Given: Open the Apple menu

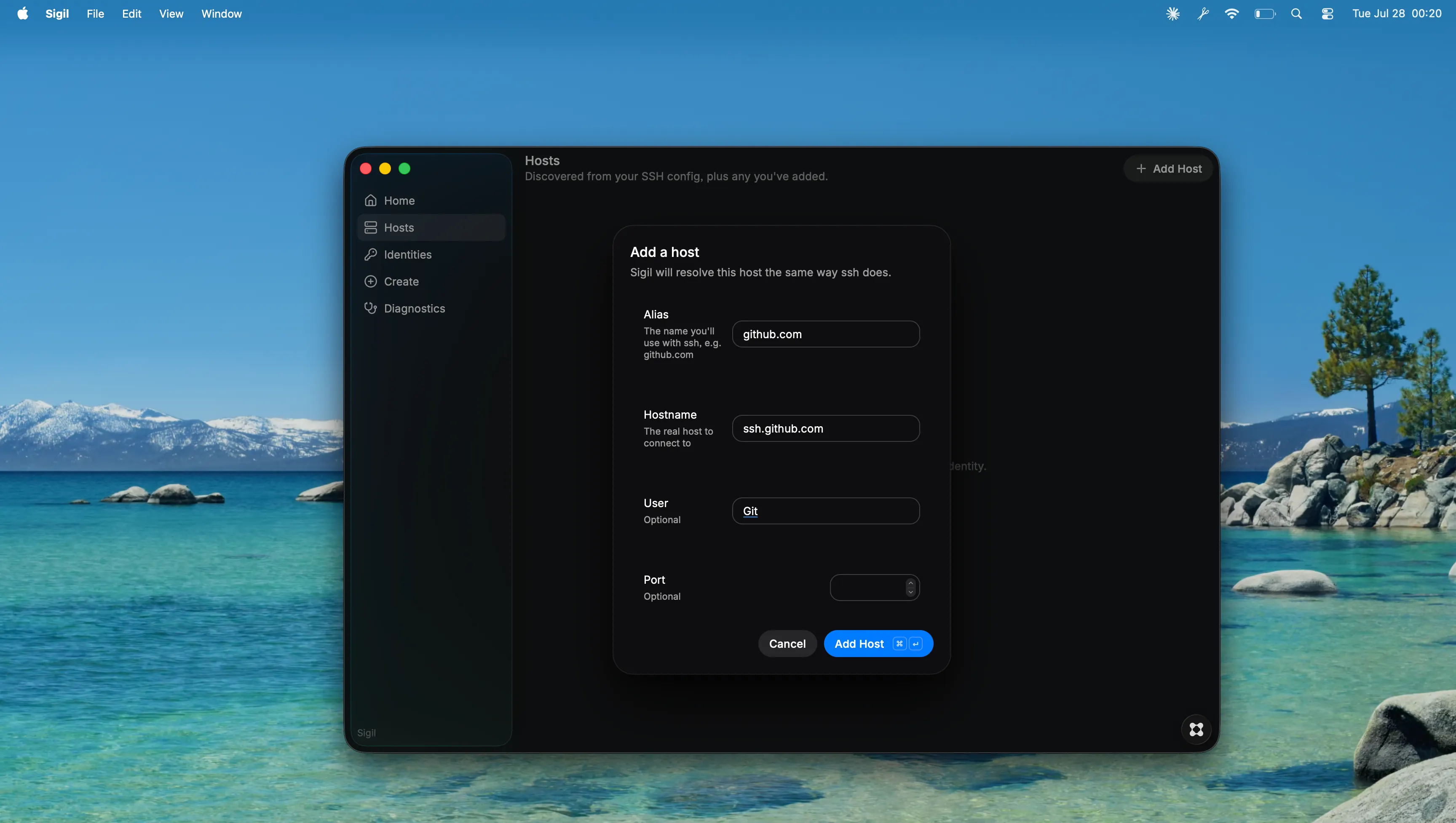Looking at the screenshot, I should coord(23,13).
